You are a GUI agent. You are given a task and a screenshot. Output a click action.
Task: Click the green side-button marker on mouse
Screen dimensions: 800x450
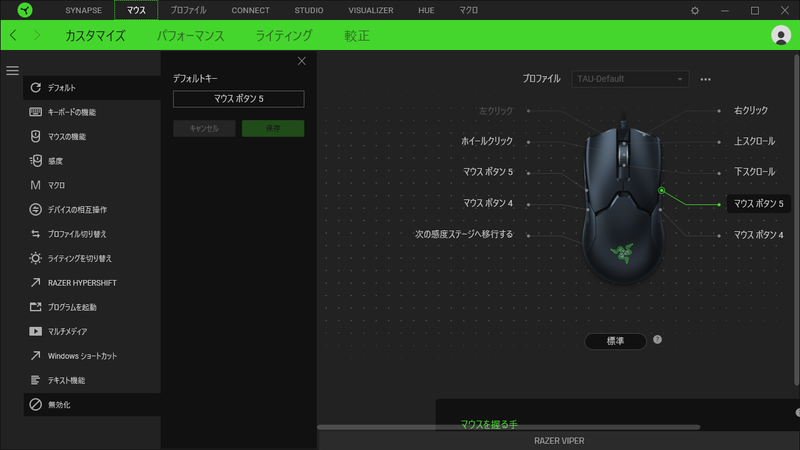click(x=661, y=190)
